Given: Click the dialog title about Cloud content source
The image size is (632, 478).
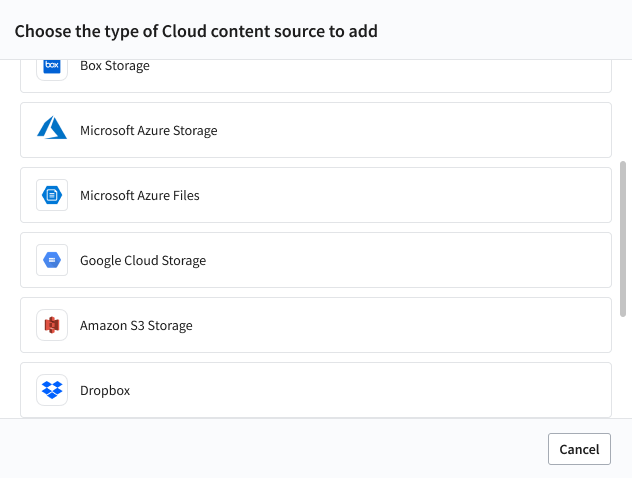Looking at the screenshot, I should [196, 31].
